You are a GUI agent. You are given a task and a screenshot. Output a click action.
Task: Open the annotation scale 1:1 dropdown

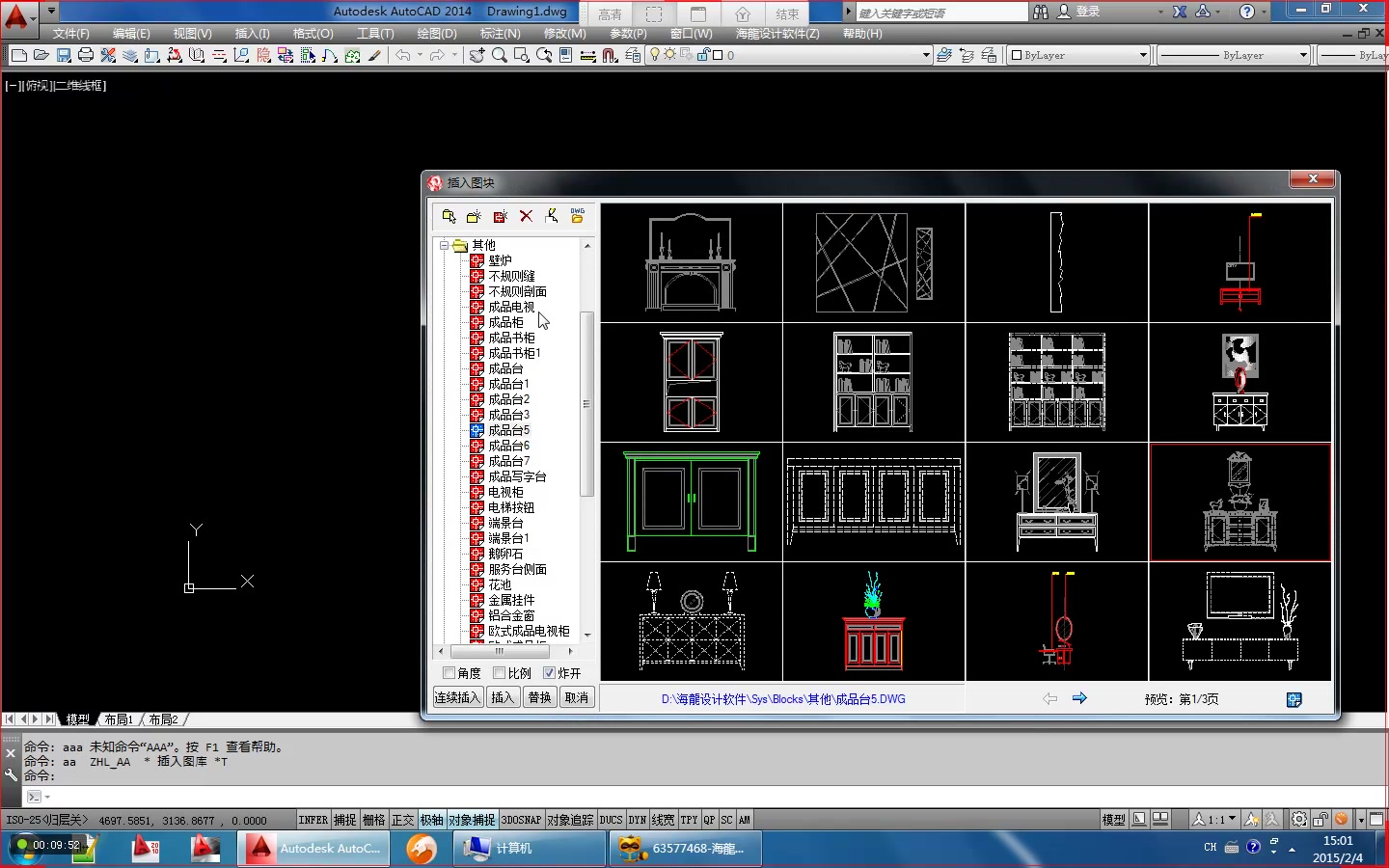1214,819
